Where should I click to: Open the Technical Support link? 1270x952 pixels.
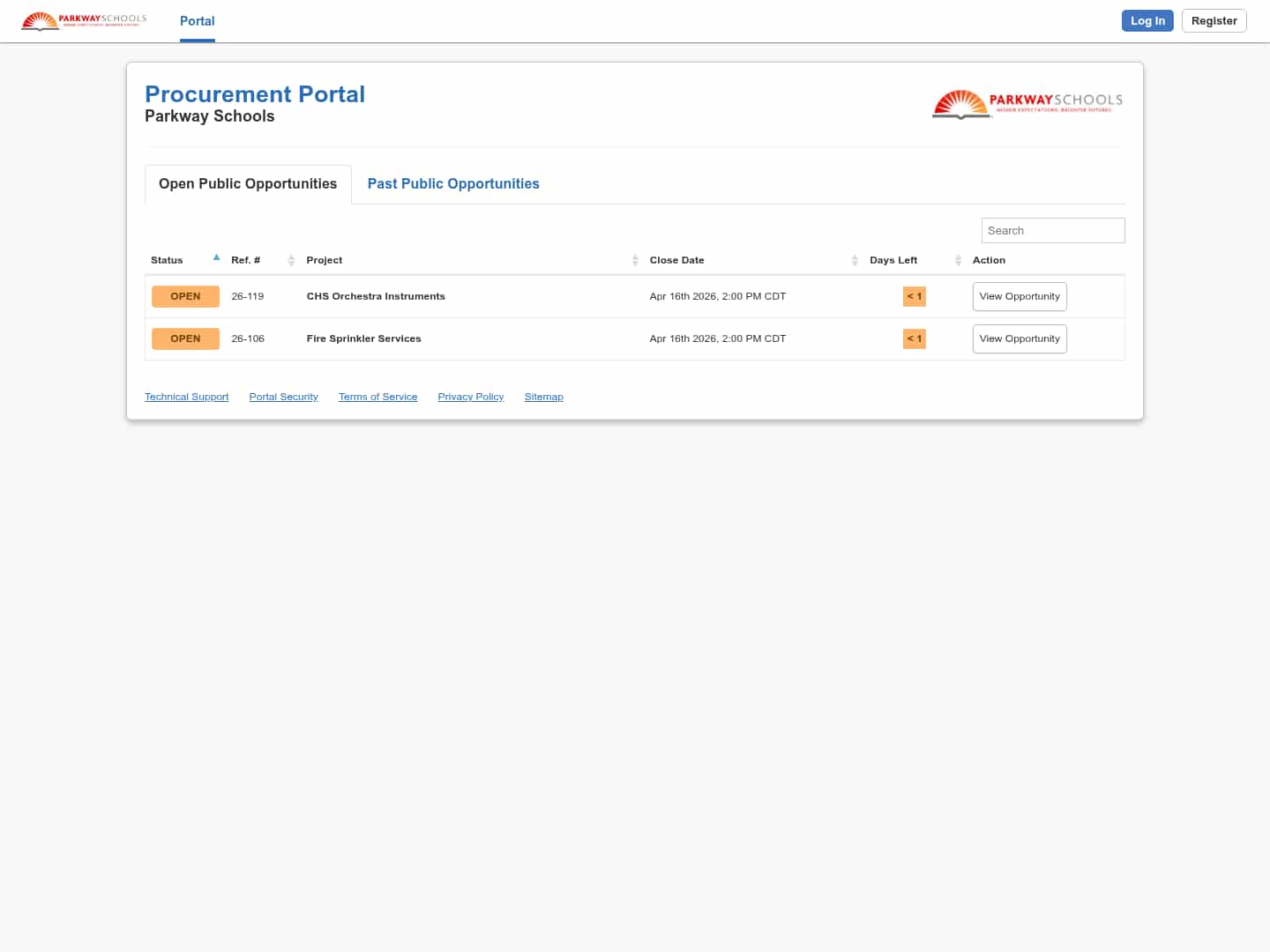(186, 397)
